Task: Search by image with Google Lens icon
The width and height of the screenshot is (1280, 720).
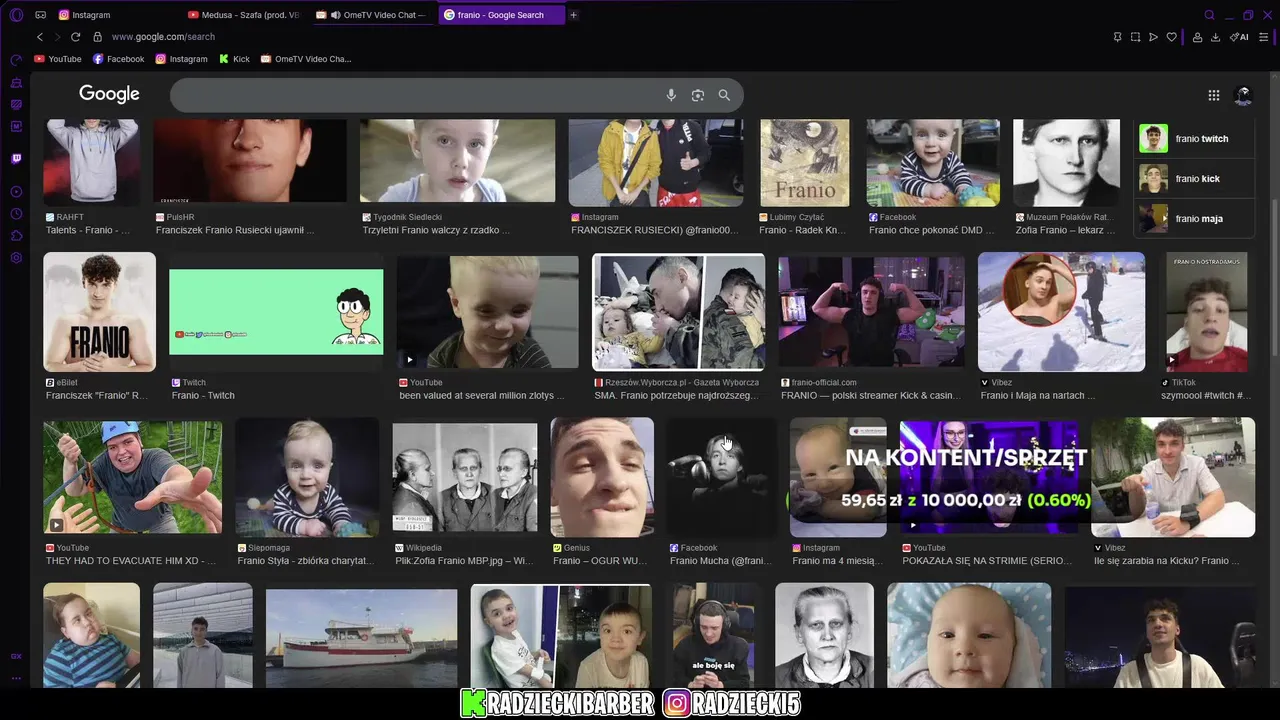Action: (x=698, y=95)
